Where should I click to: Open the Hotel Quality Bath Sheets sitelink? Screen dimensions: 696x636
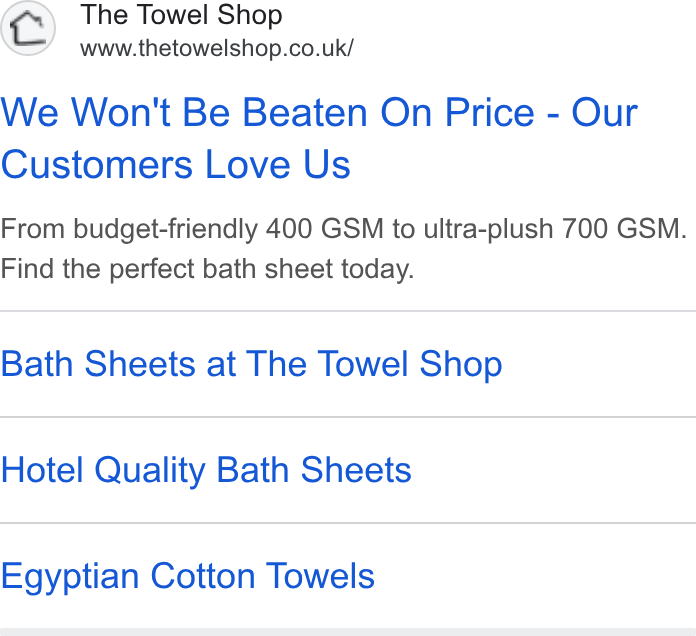[x=206, y=471]
